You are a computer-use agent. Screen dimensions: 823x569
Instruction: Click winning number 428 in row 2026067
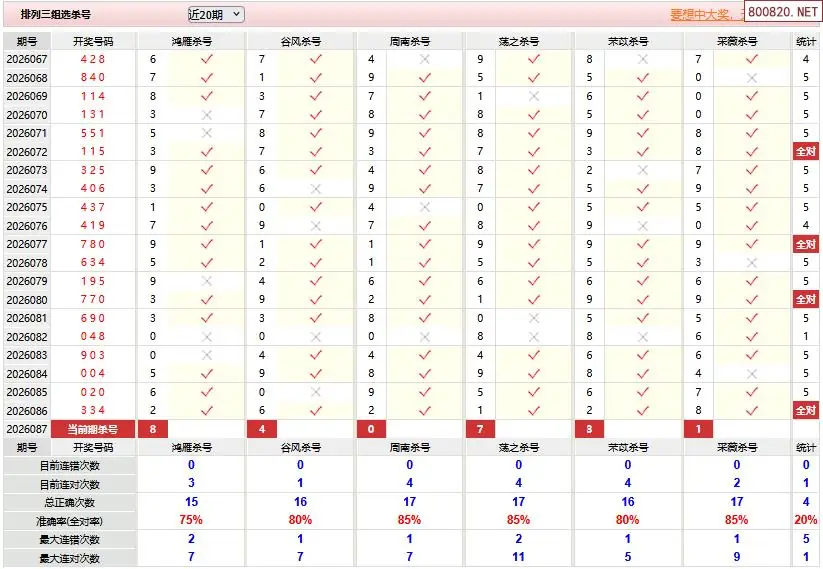coord(93,60)
